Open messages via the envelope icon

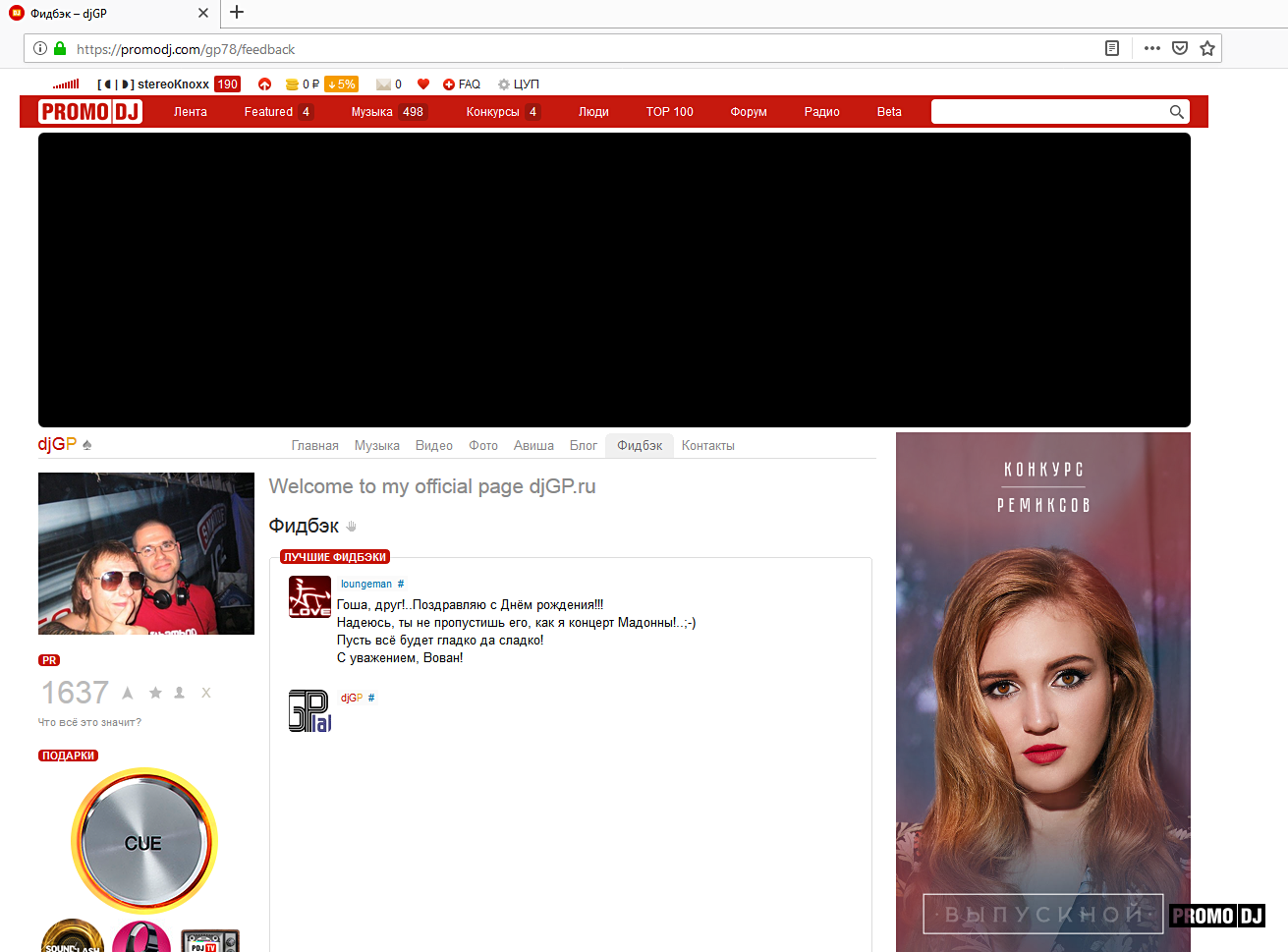point(383,84)
